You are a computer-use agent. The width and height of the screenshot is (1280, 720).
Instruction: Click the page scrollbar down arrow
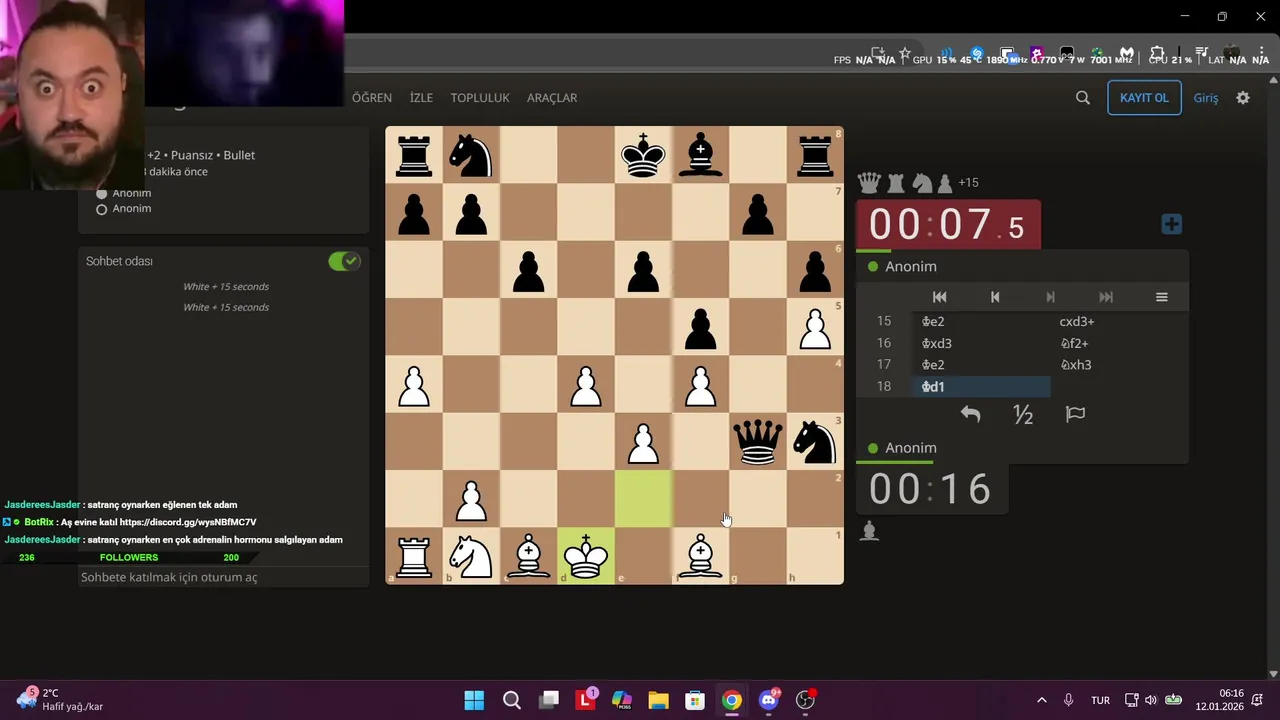pyautogui.click(x=1273, y=674)
